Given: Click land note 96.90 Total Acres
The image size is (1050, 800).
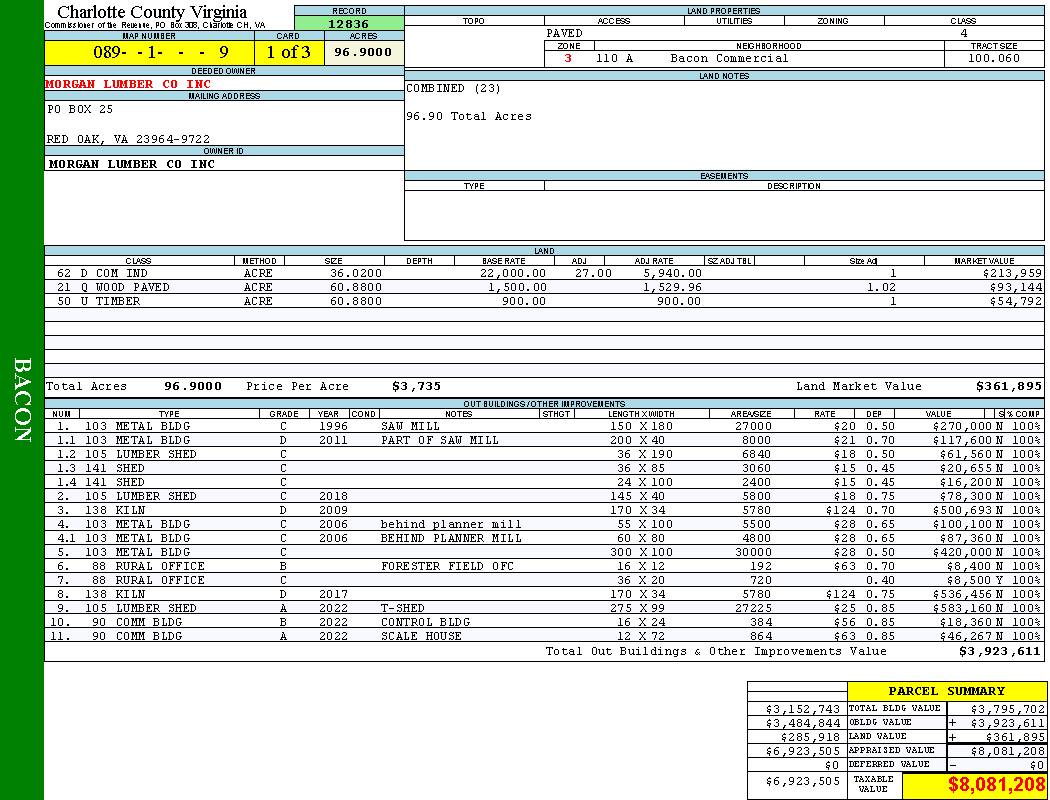Looking at the screenshot, I should click(469, 116).
